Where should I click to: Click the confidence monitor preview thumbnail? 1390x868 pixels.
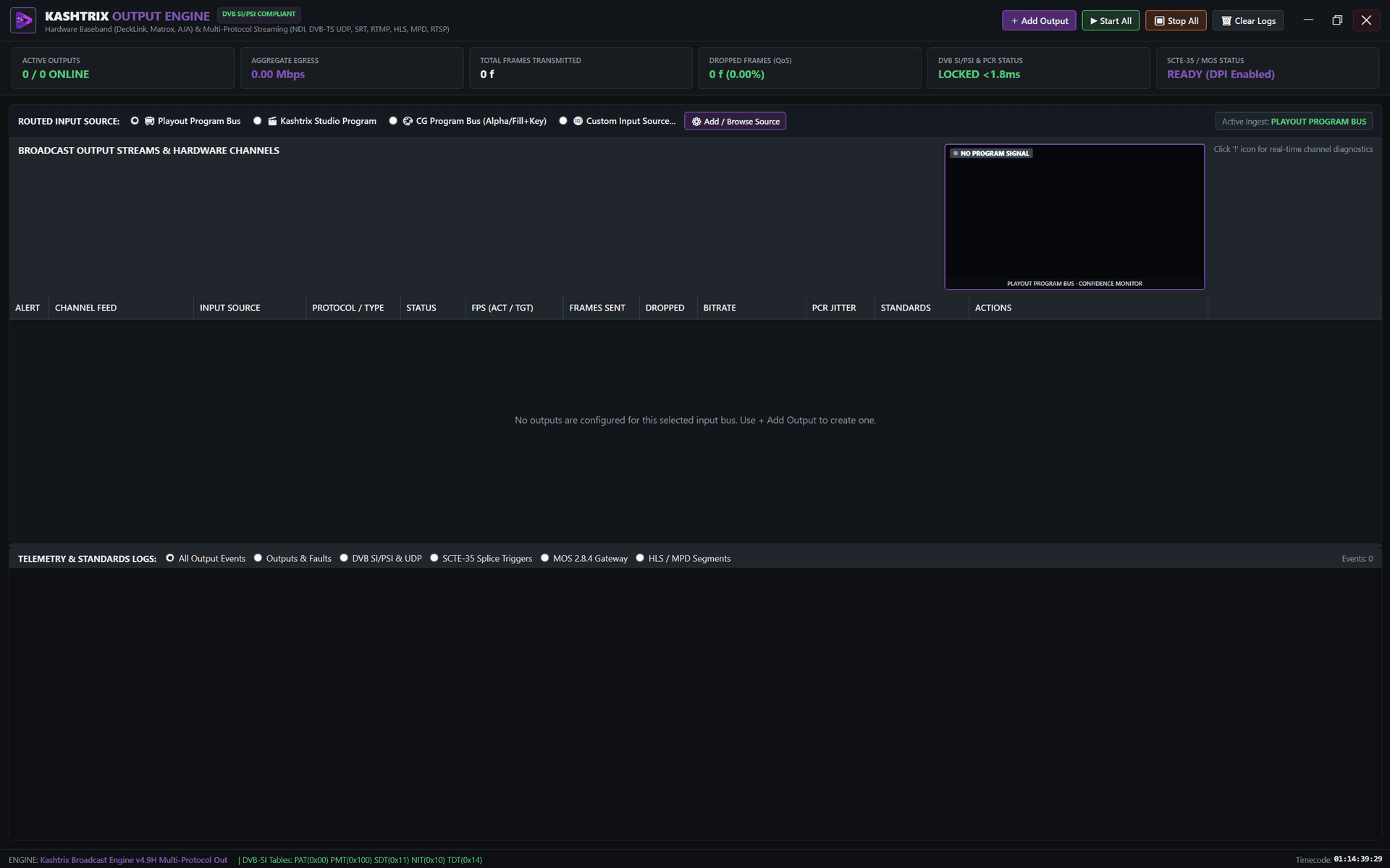pos(1074,216)
